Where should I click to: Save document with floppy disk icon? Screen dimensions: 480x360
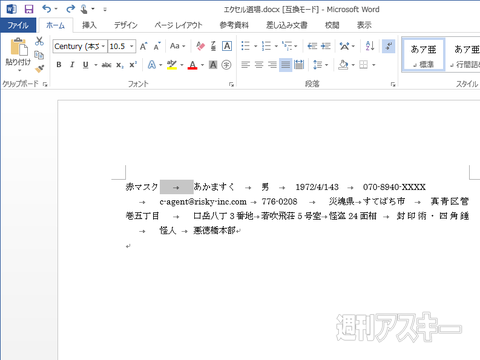pos(29,9)
